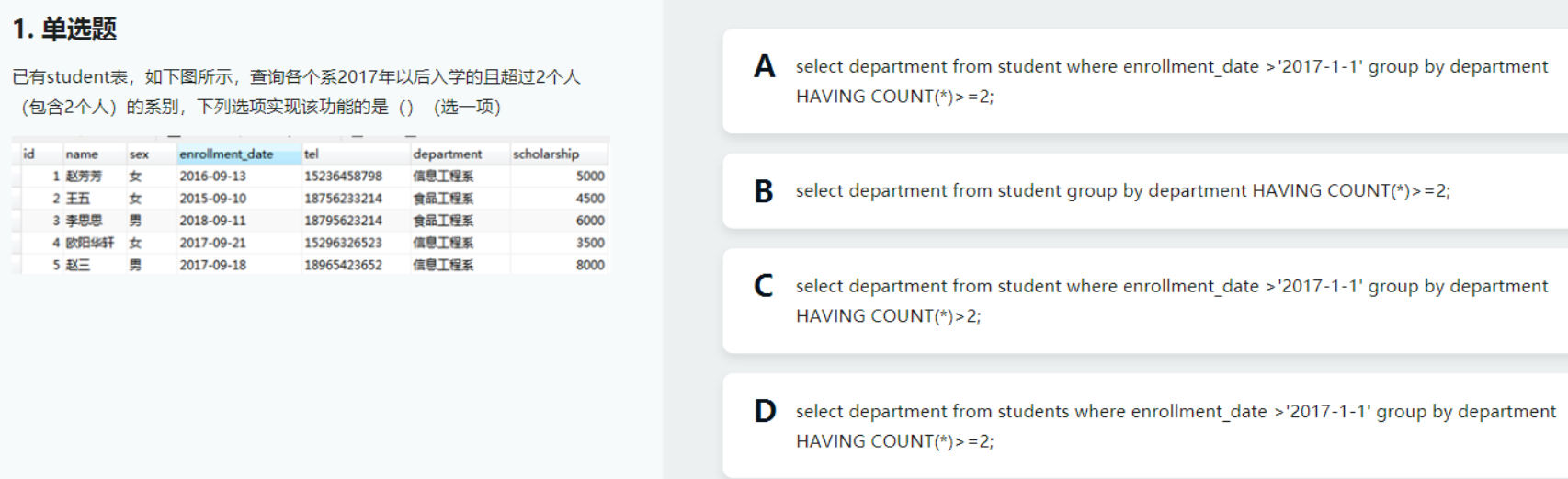Screen dimensions: 1568x479
Task: Click the scholarship value 3500 cell
Action: 589,243
